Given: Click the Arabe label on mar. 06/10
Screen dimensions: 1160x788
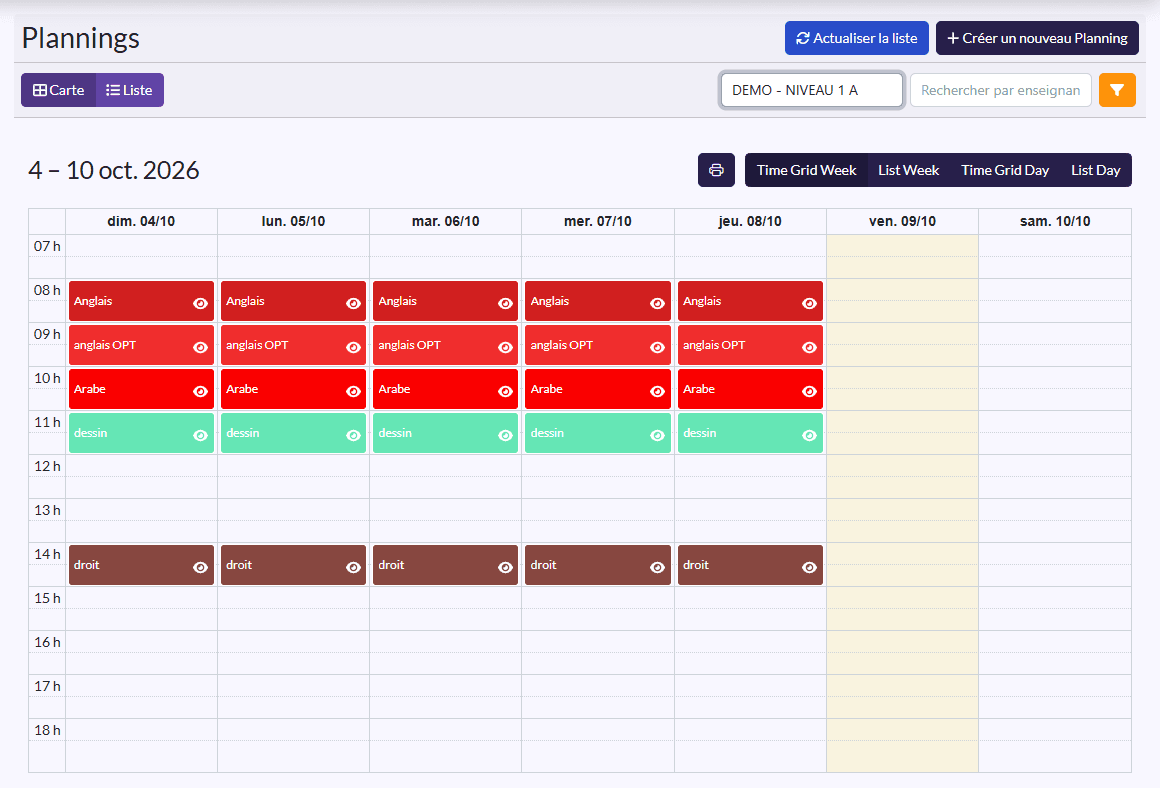Looking at the screenshot, I should click(x=394, y=389).
